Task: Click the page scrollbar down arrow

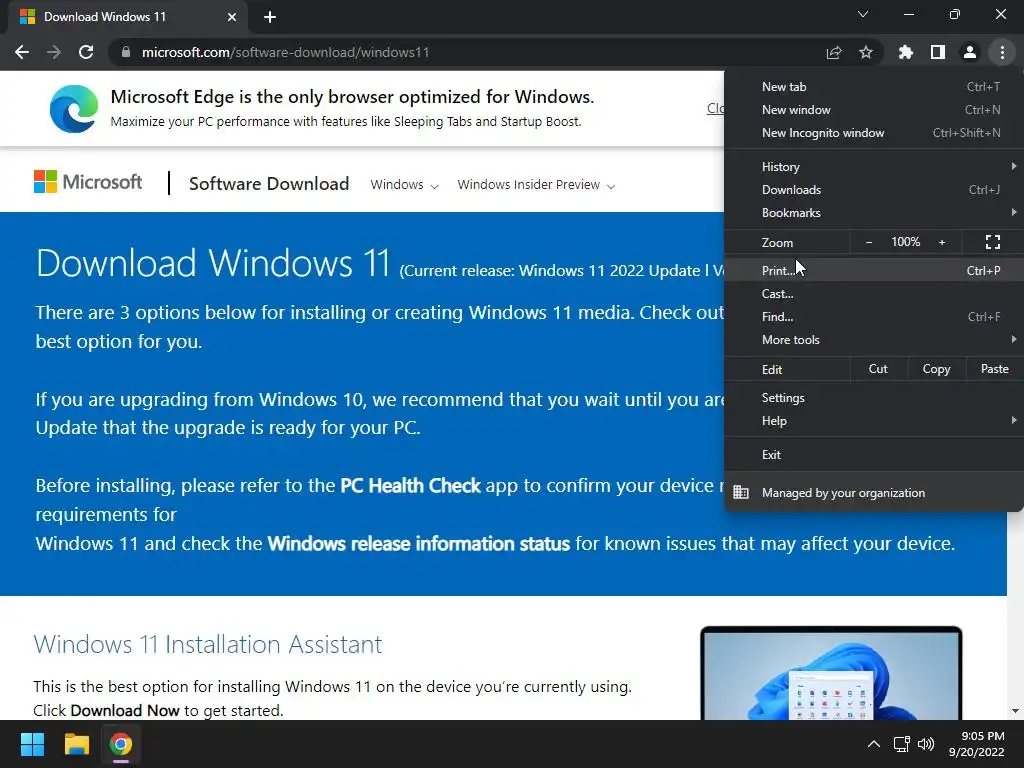Action: coord(1015,711)
